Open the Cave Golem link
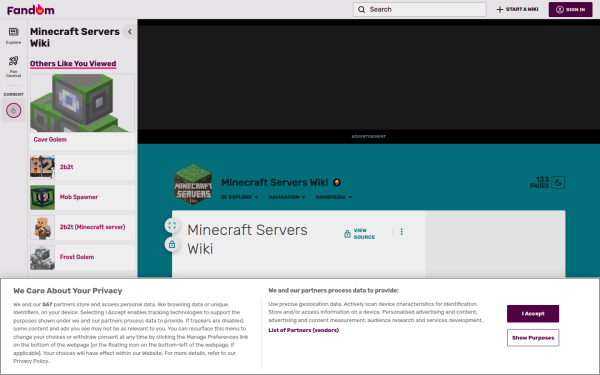This screenshot has height=375, width=600. pyautogui.click(x=50, y=140)
